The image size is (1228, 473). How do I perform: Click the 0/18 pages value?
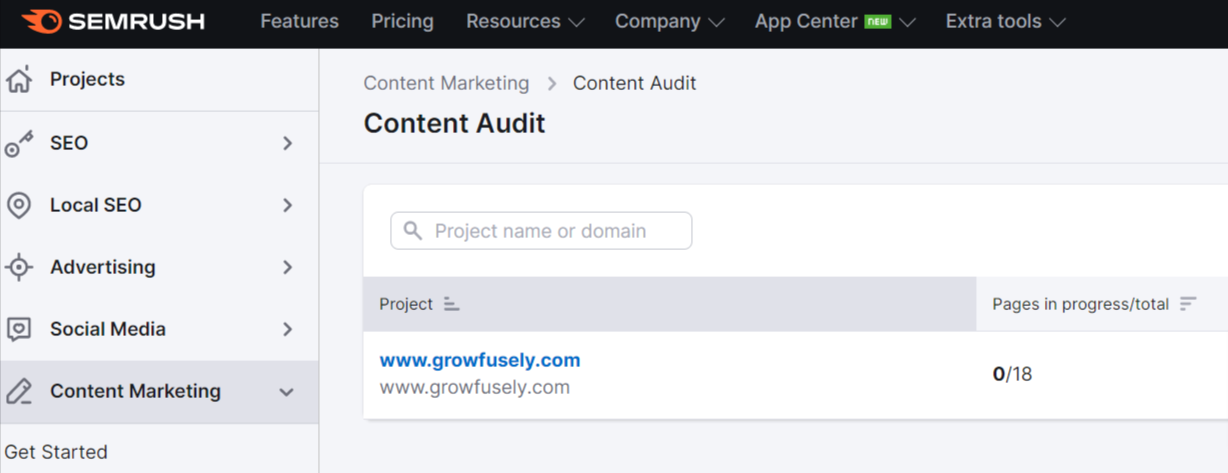1012,374
